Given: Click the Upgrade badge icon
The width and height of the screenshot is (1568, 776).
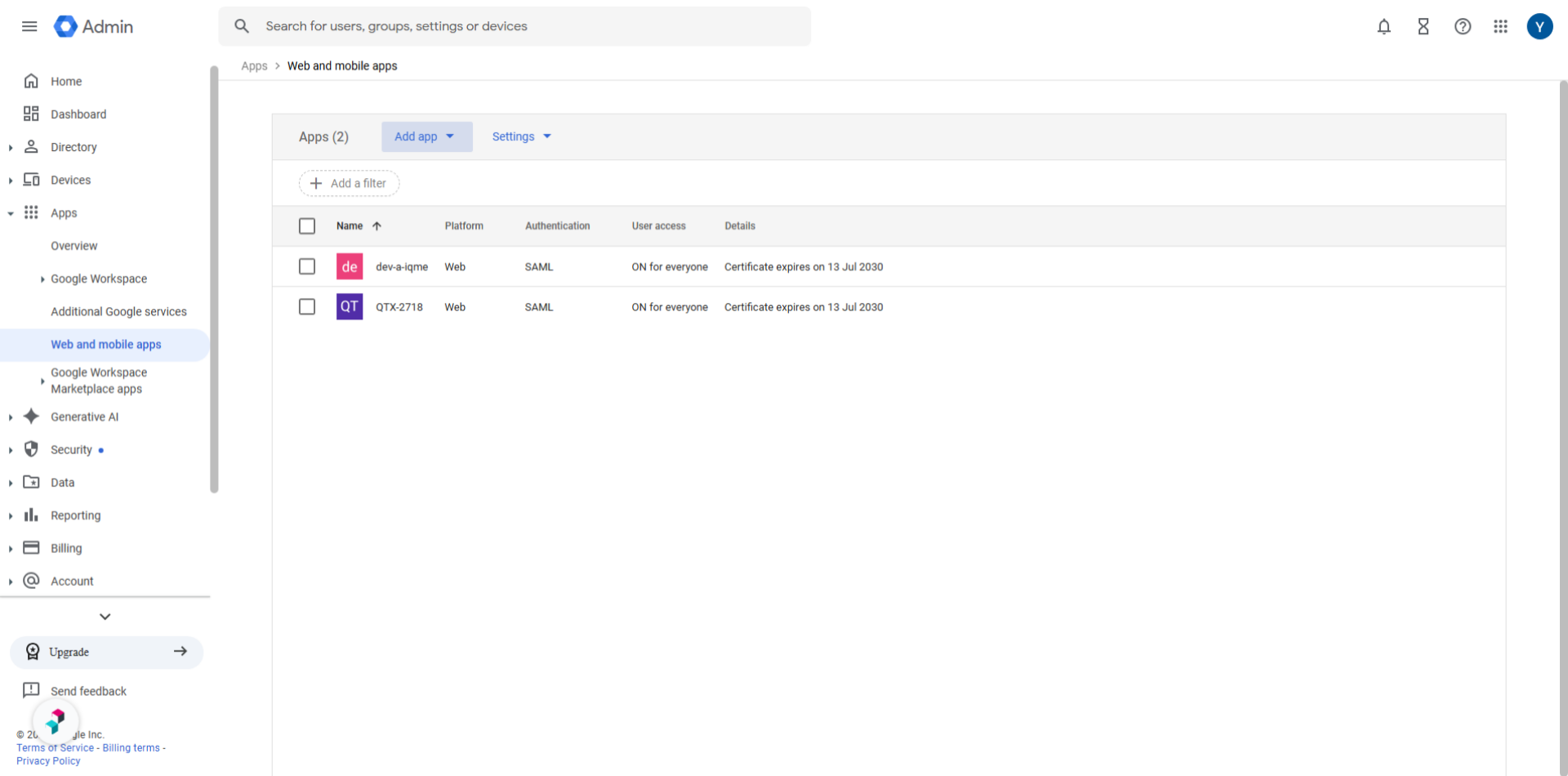Looking at the screenshot, I should 33,652.
